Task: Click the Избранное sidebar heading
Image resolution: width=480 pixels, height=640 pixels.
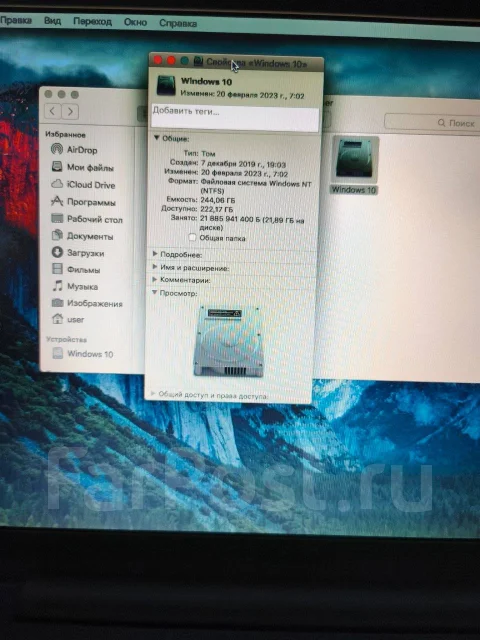Action: pyautogui.click(x=65, y=134)
